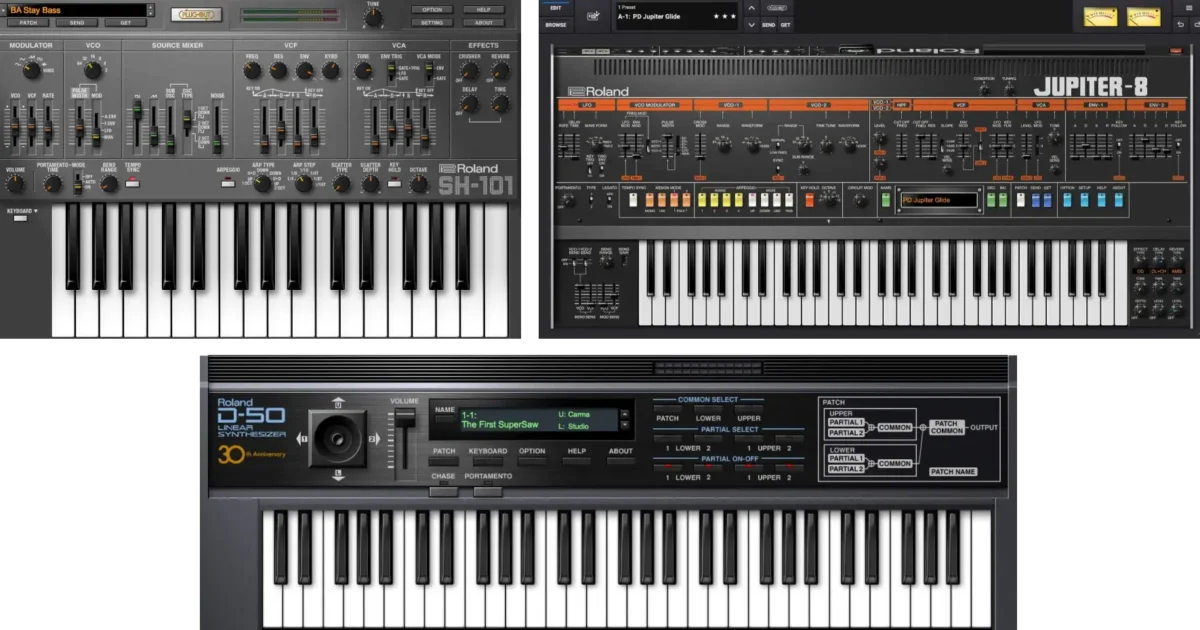Click the SH-101 VCF RES knob

click(279, 71)
